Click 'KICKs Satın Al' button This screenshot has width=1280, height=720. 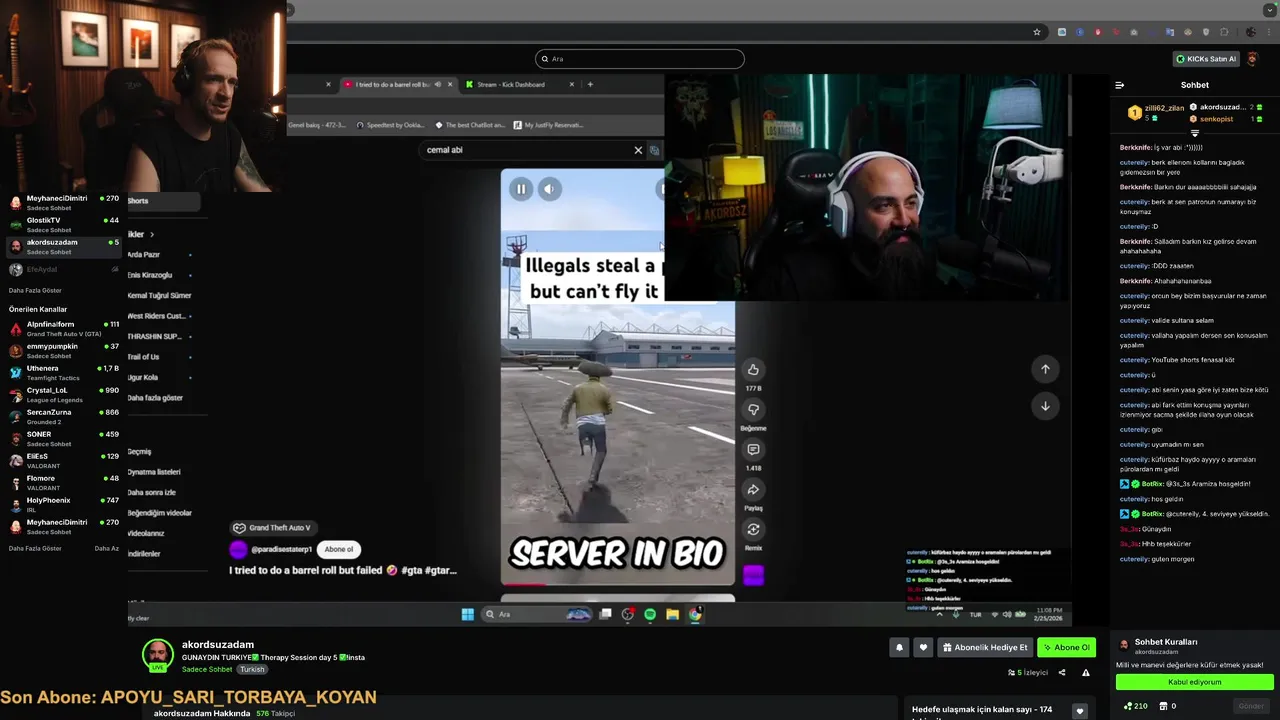click(x=1206, y=59)
